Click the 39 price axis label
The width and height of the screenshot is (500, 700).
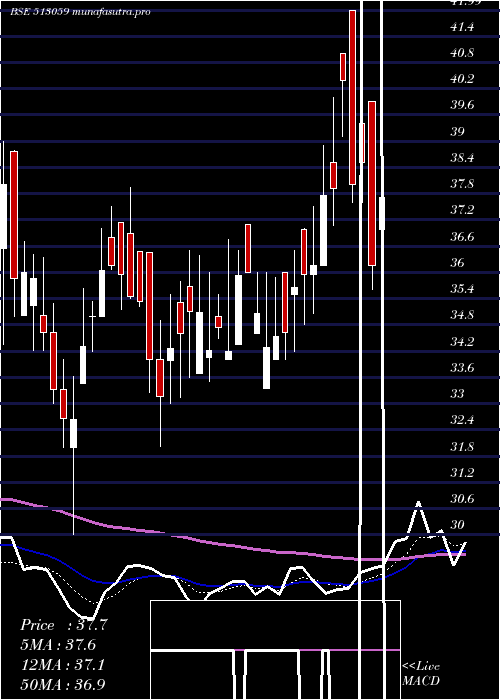tap(458, 132)
